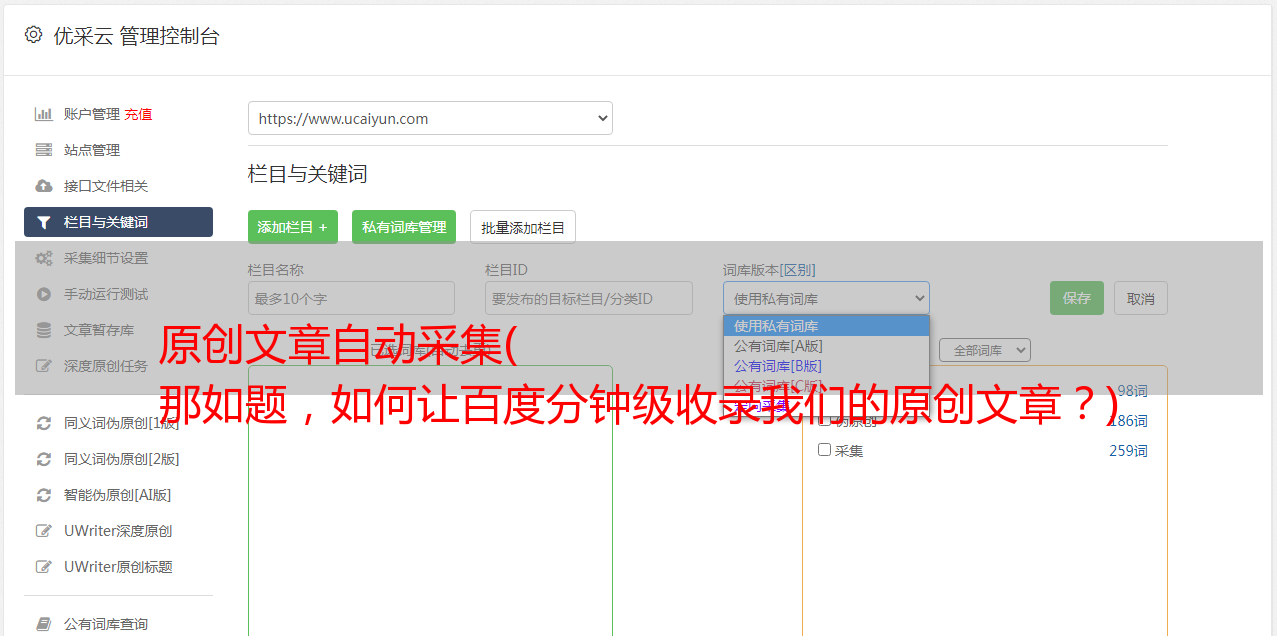
Task: Open the site URL dropdown
Action: point(430,118)
